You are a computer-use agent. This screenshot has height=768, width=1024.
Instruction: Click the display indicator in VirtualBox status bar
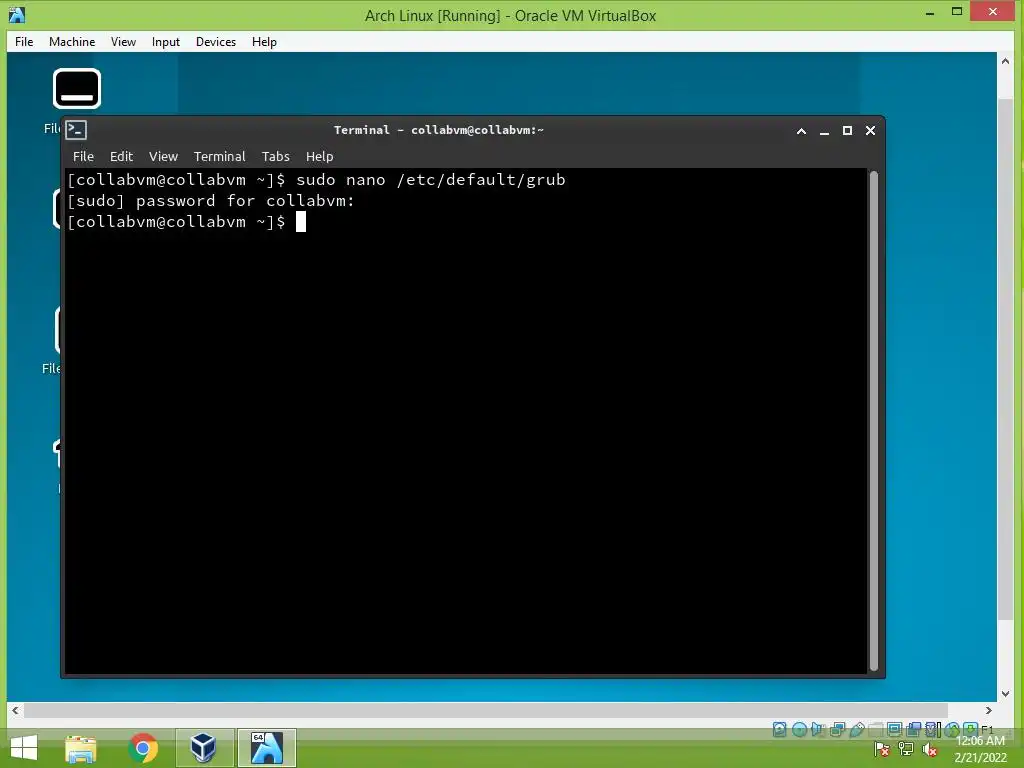[x=895, y=729]
